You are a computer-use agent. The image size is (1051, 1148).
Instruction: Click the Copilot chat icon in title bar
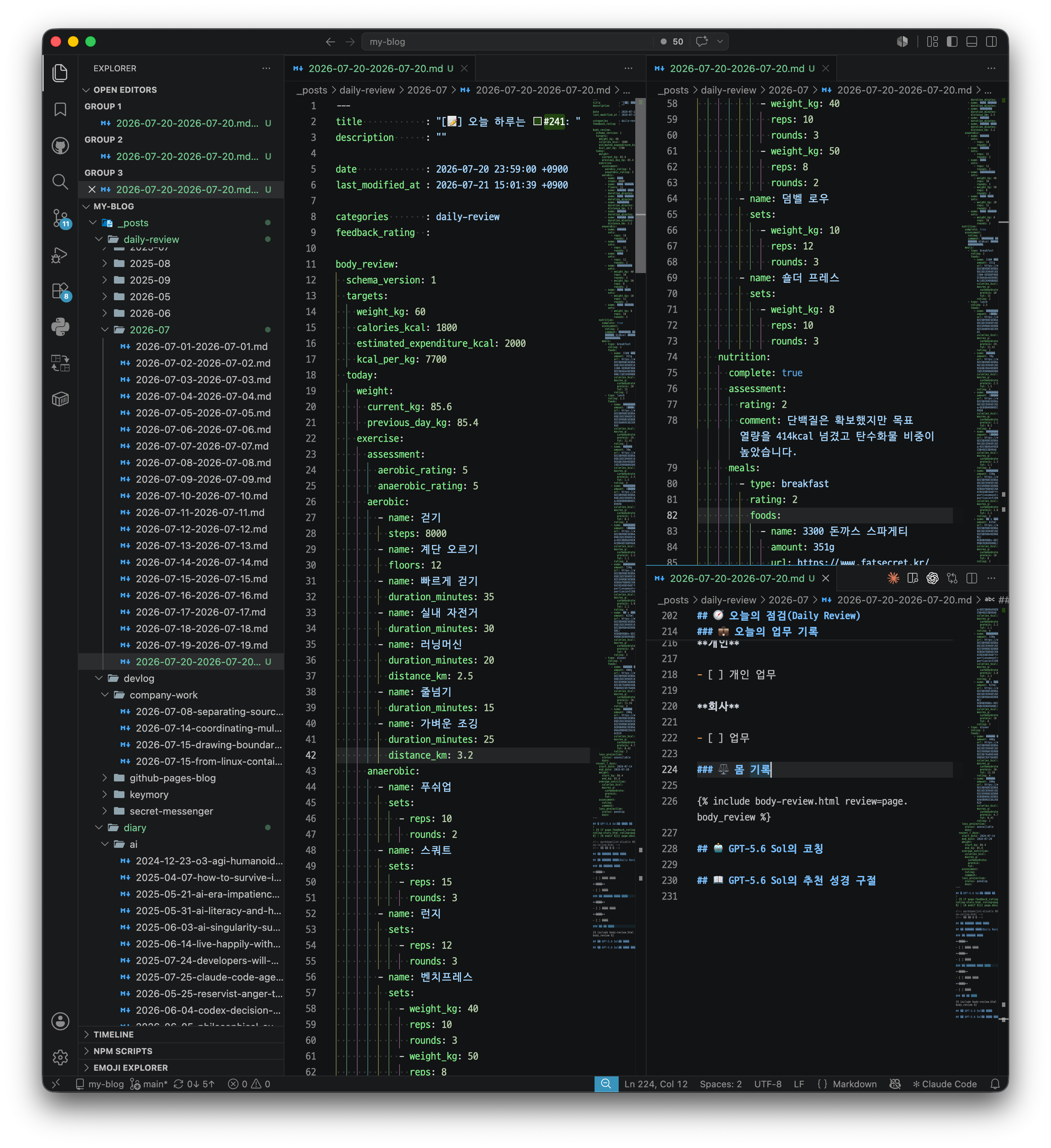click(702, 41)
